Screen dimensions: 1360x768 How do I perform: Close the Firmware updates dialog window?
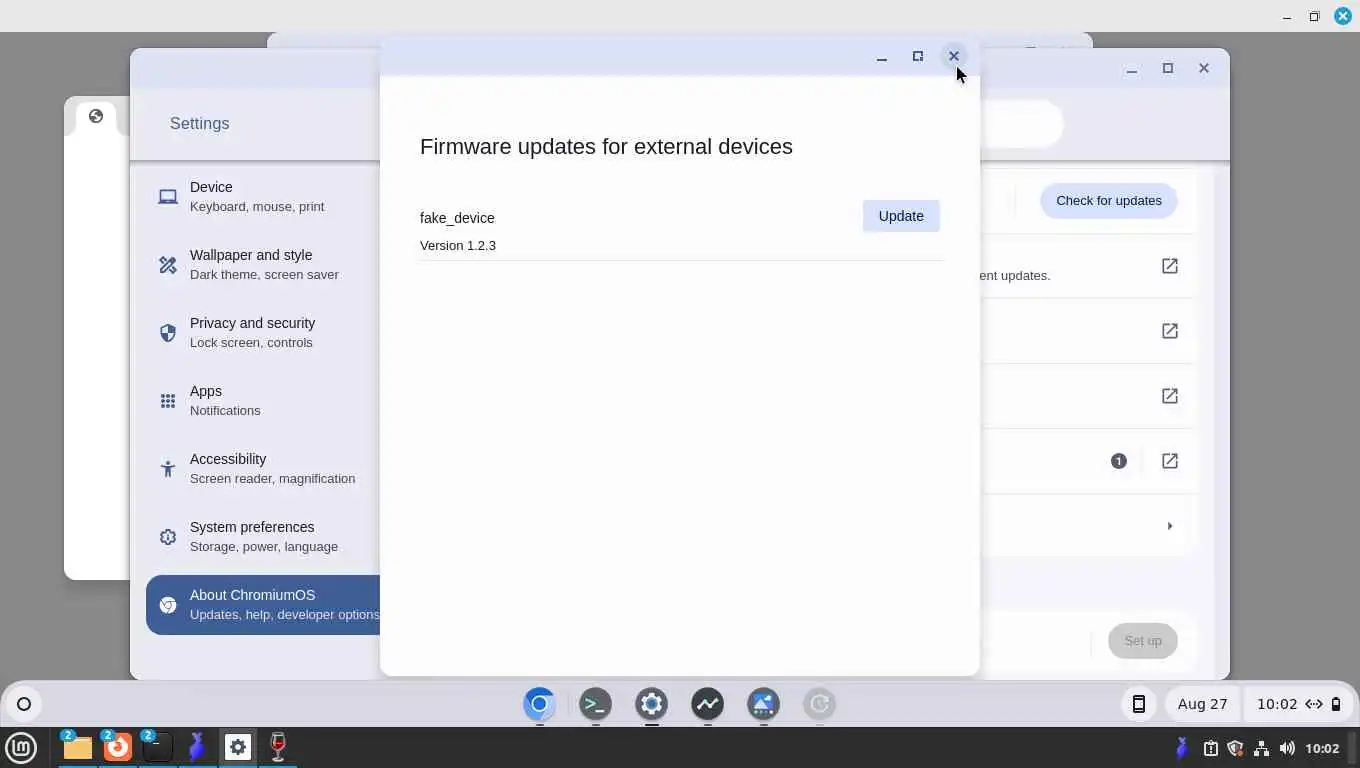(954, 56)
